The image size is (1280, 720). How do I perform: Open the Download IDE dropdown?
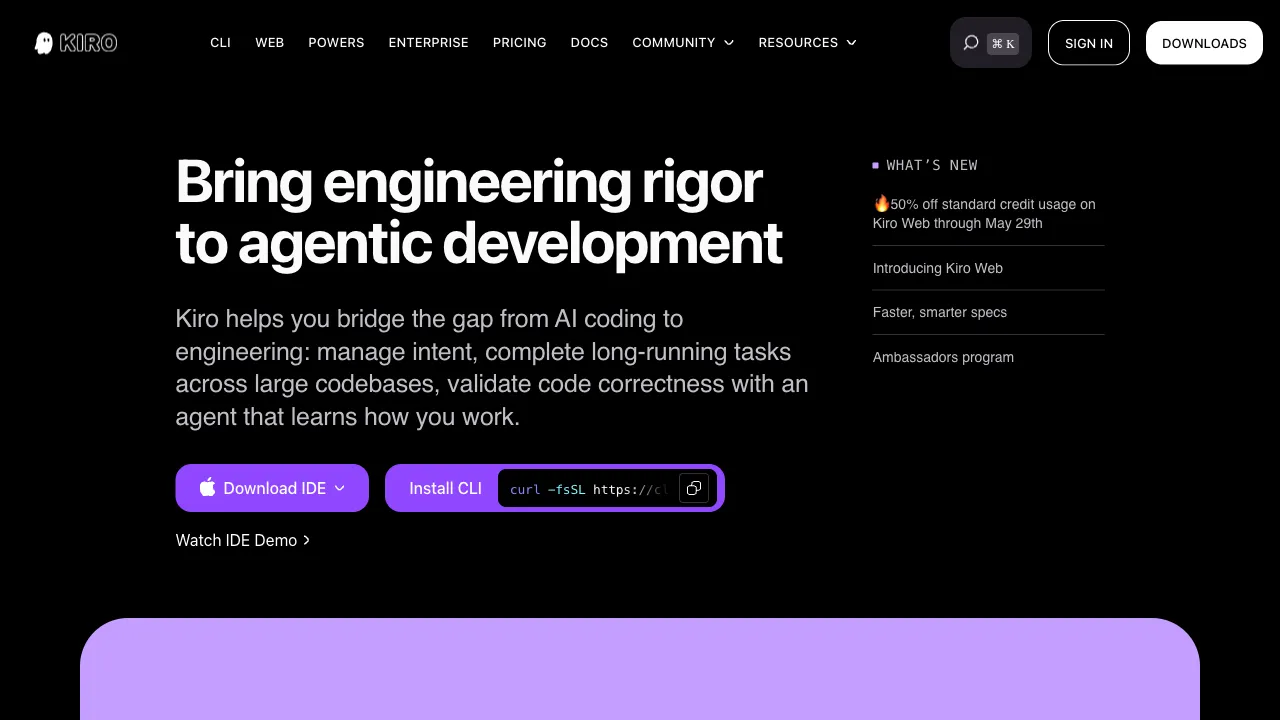coord(272,488)
